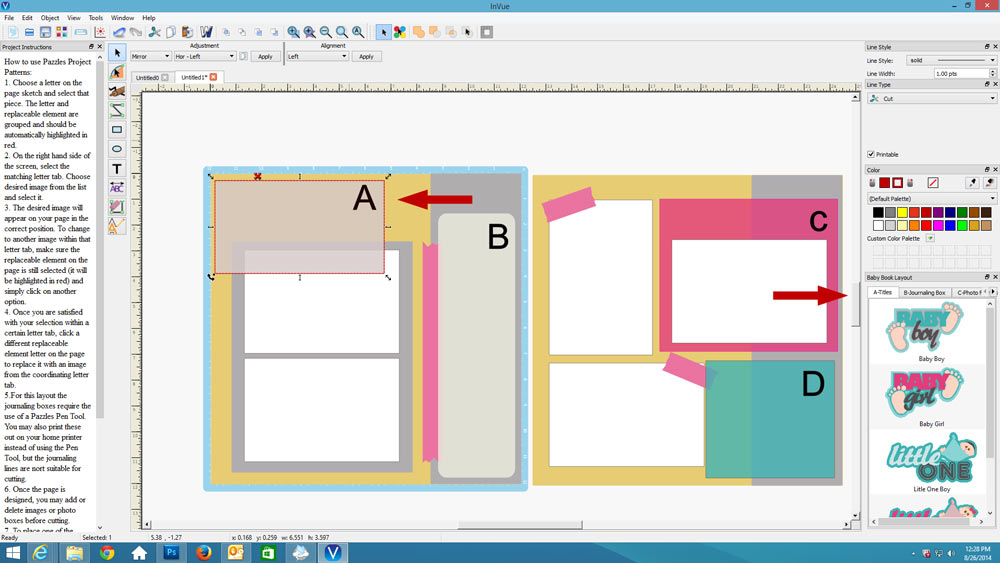Screen dimensions: 1000x563
Task: Pick the yellow color swatch
Action: tap(902, 213)
